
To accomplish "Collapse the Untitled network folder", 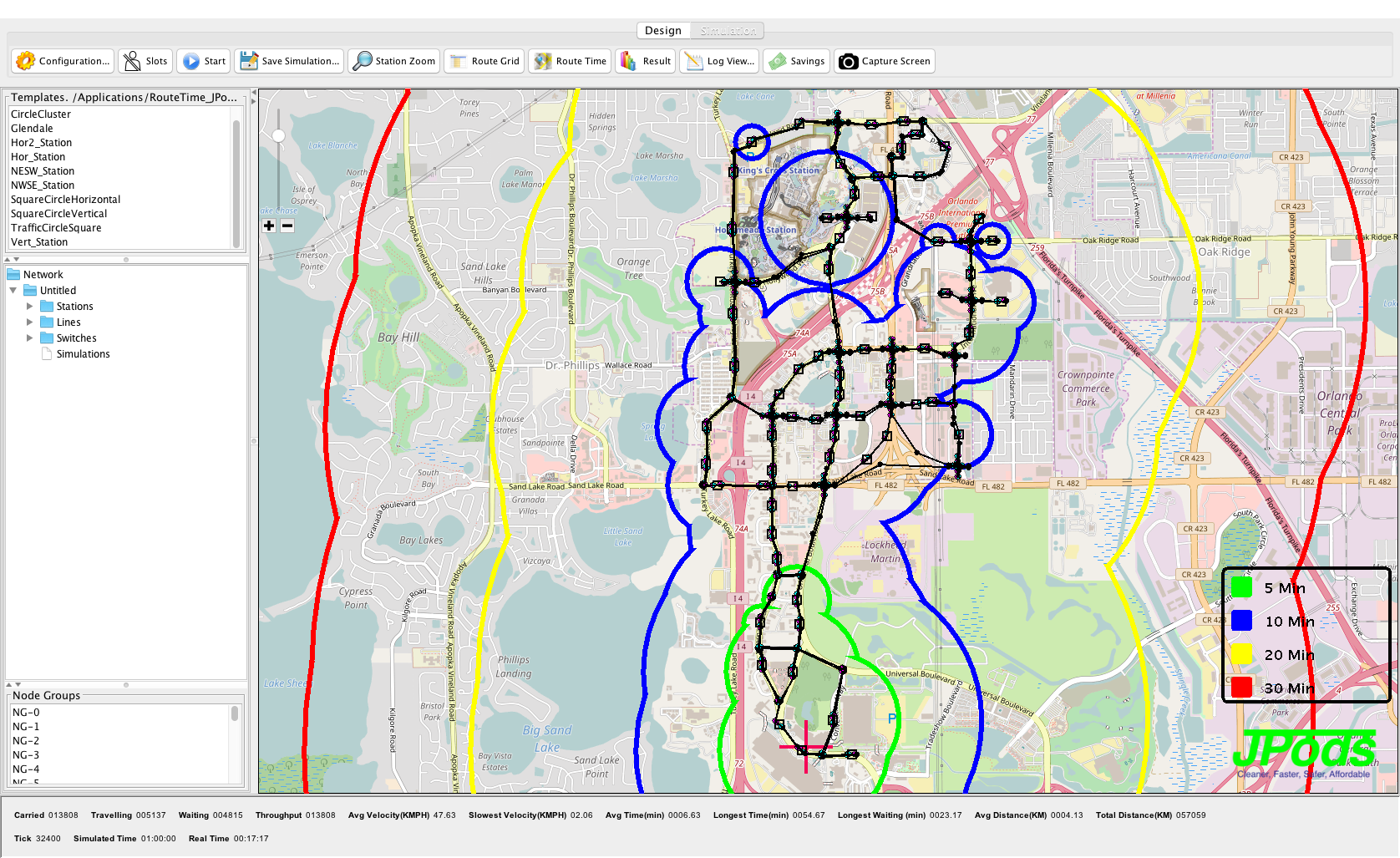I will (13, 291).
